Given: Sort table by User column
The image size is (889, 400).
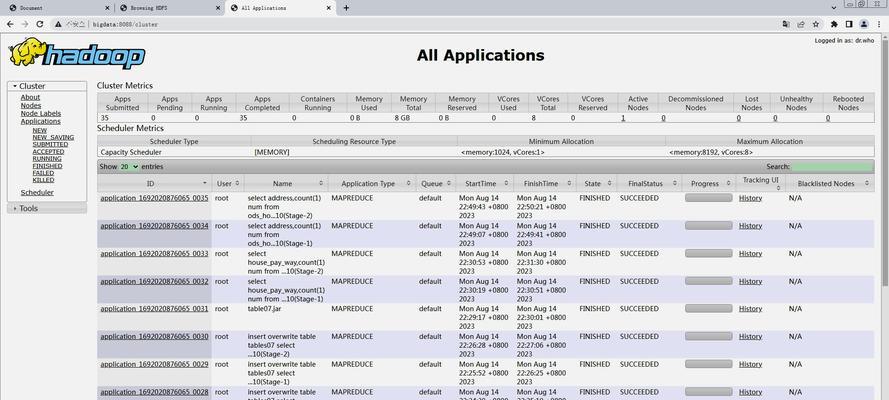Looking at the screenshot, I should click(x=228, y=184).
